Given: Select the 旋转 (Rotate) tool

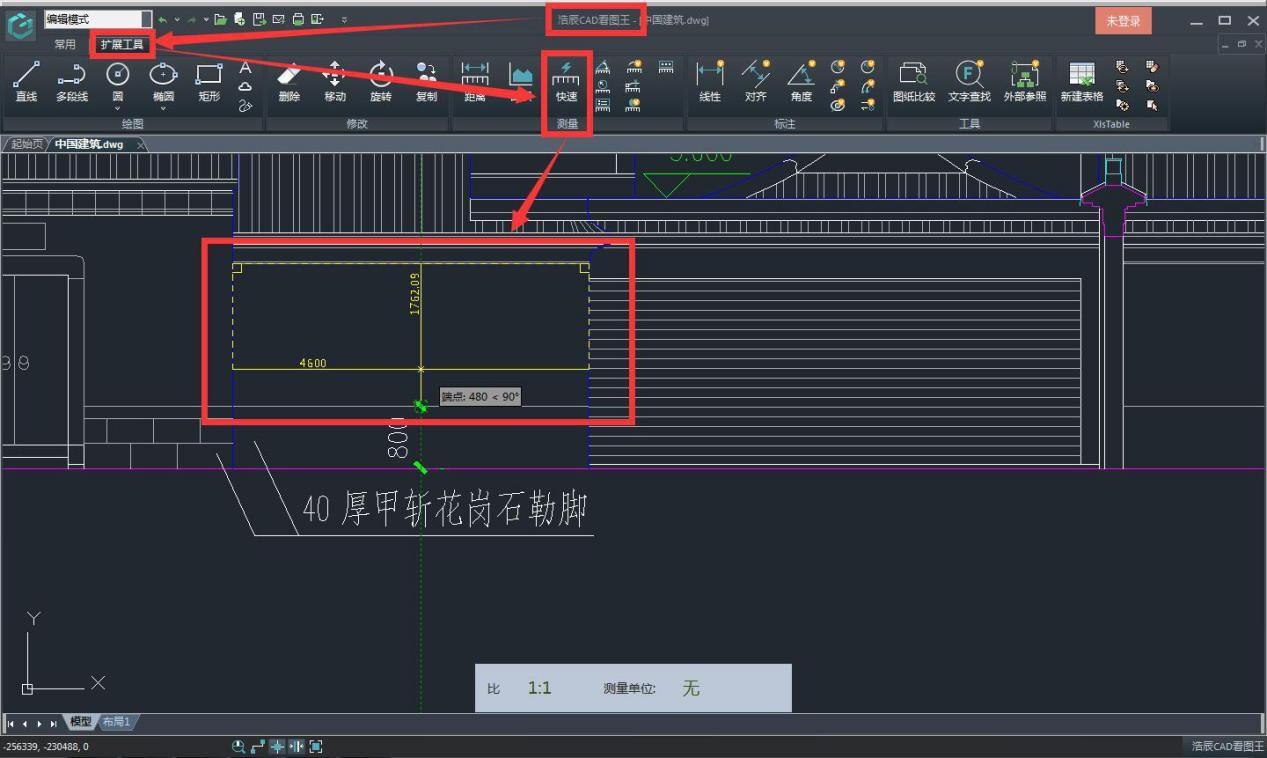Looking at the screenshot, I should coord(380,80).
